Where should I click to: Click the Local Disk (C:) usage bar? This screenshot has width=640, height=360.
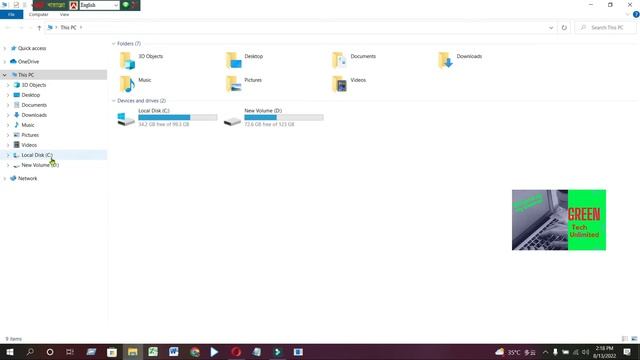(178, 118)
